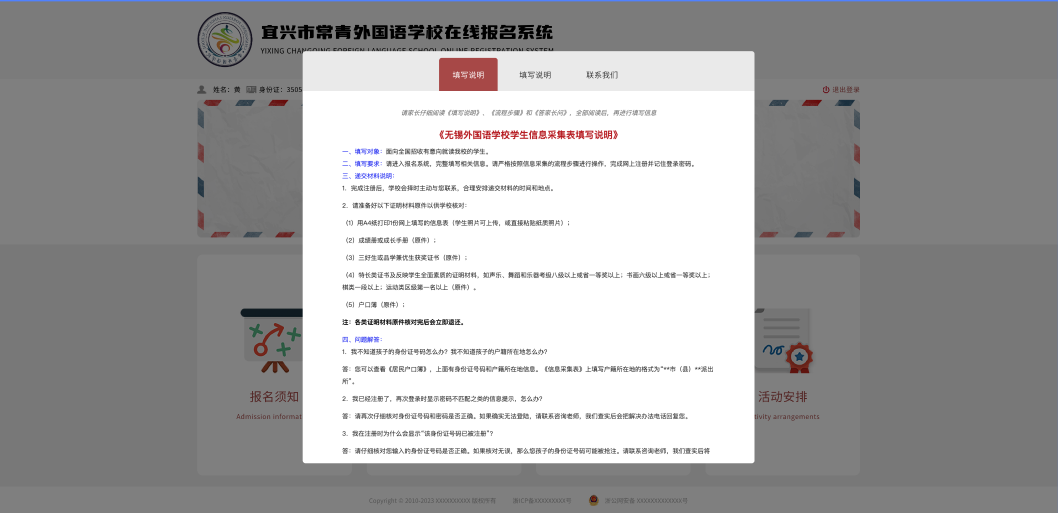Viewport: 1058px width, 513px height.
Task: Click the blue 三、递交材料说明 heading
Action: tap(368, 176)
